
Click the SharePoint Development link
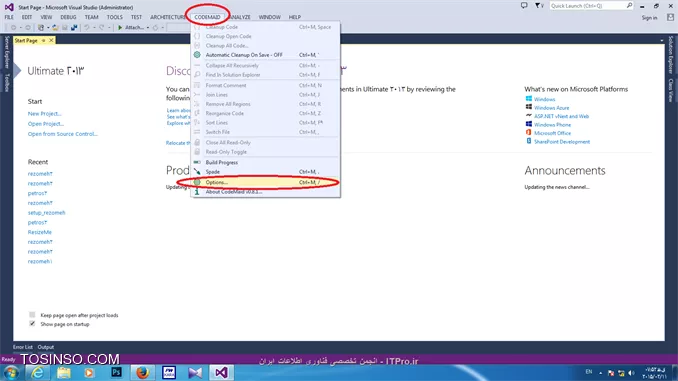pos(562,141)
